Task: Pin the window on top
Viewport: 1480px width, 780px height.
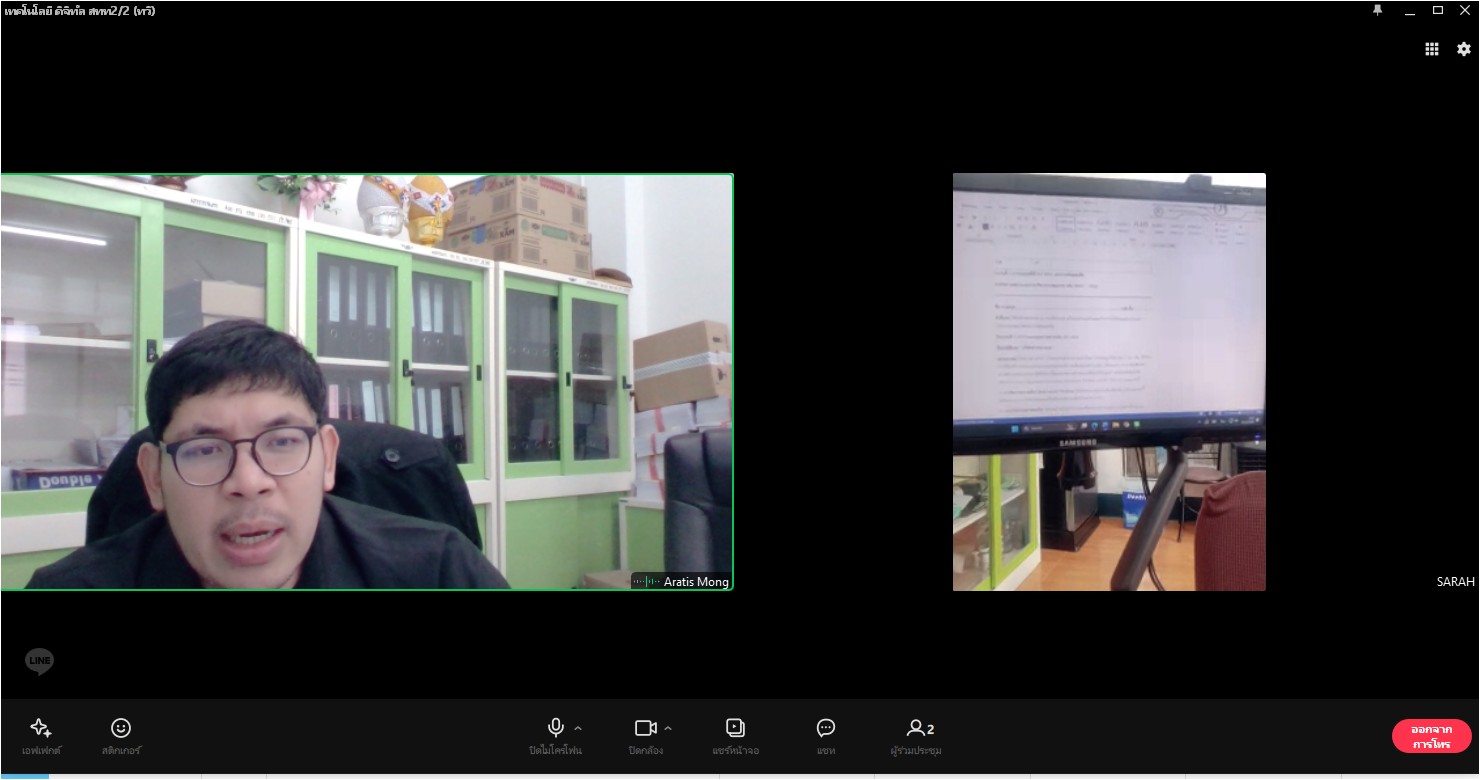Action: tap(1378, 10)
